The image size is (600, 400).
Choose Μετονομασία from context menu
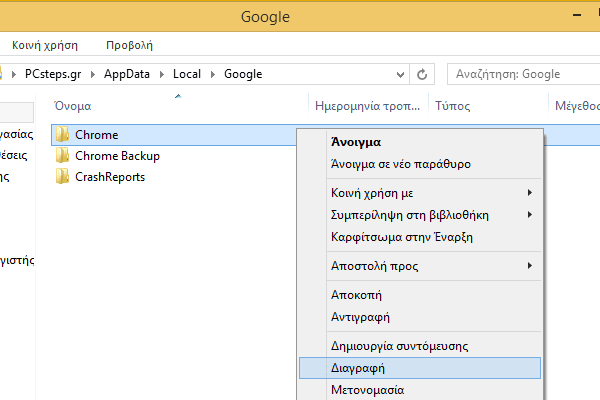420,390
